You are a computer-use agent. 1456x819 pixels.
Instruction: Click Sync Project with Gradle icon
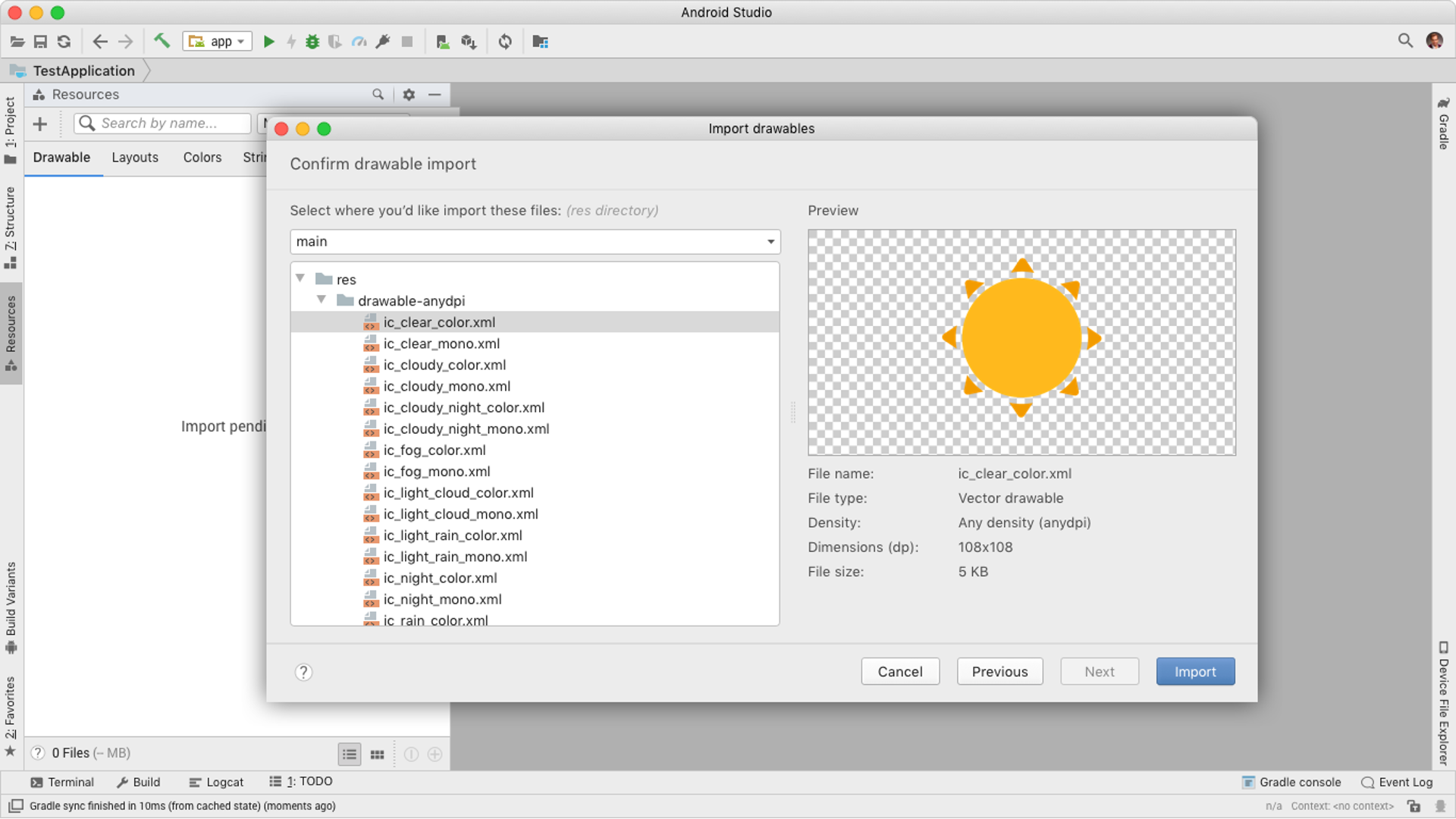click(x=505, y=42)
